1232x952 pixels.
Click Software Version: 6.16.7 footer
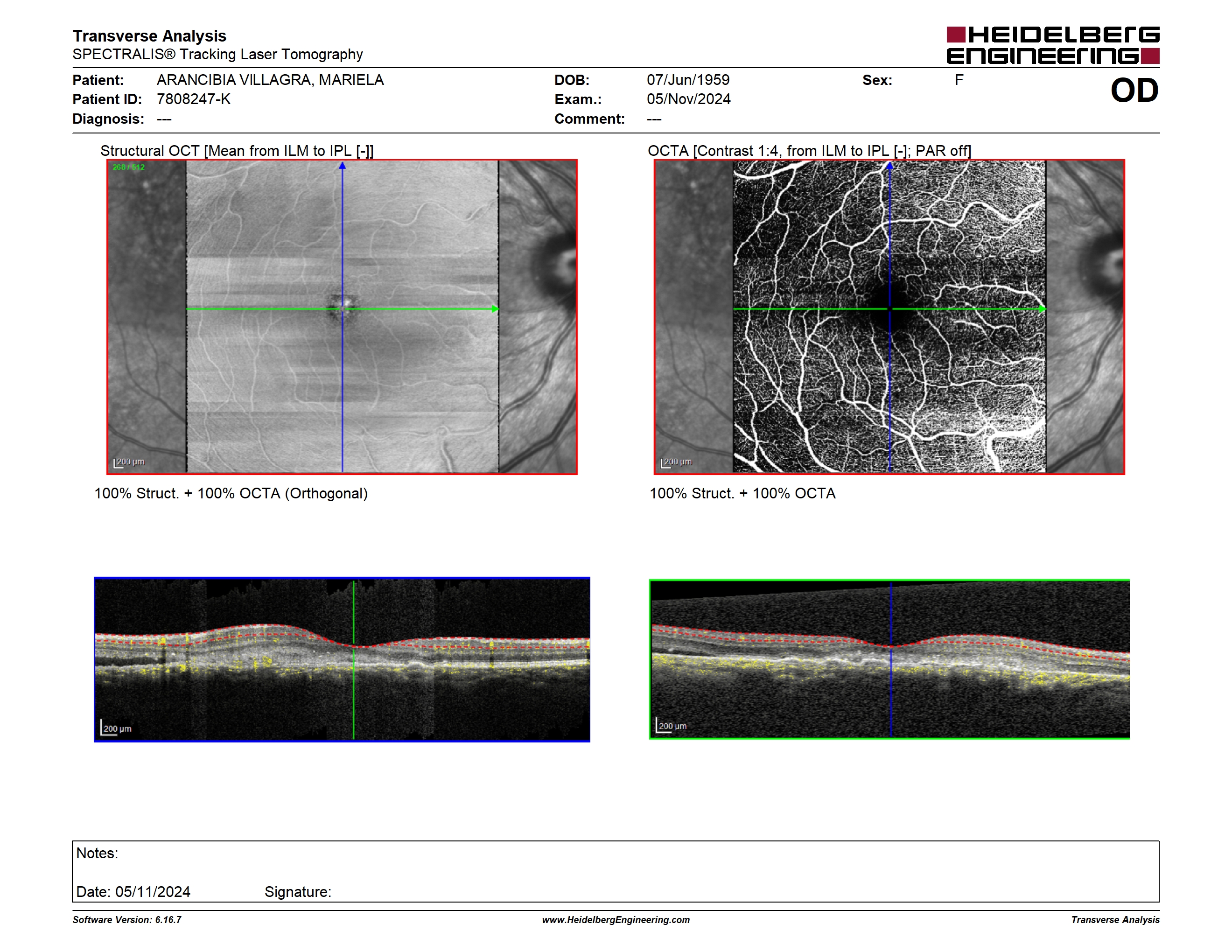pyautogui.click(x=127, y=920)
